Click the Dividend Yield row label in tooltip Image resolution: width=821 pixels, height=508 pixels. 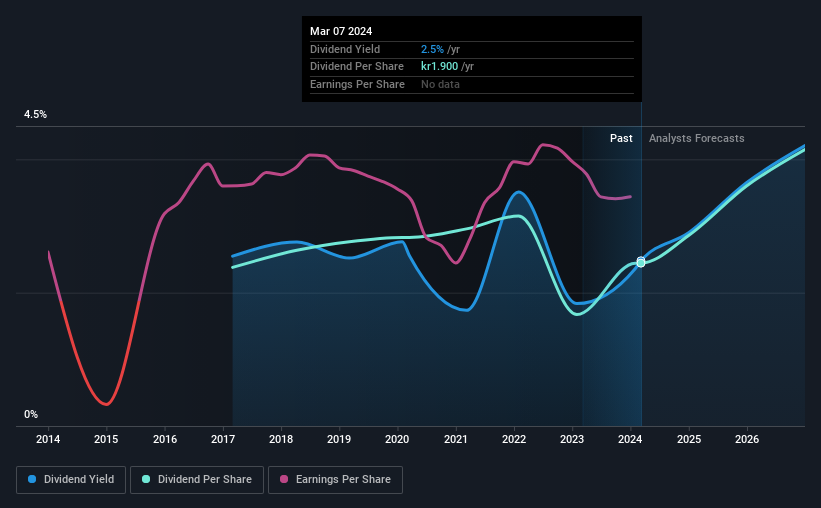345,49
